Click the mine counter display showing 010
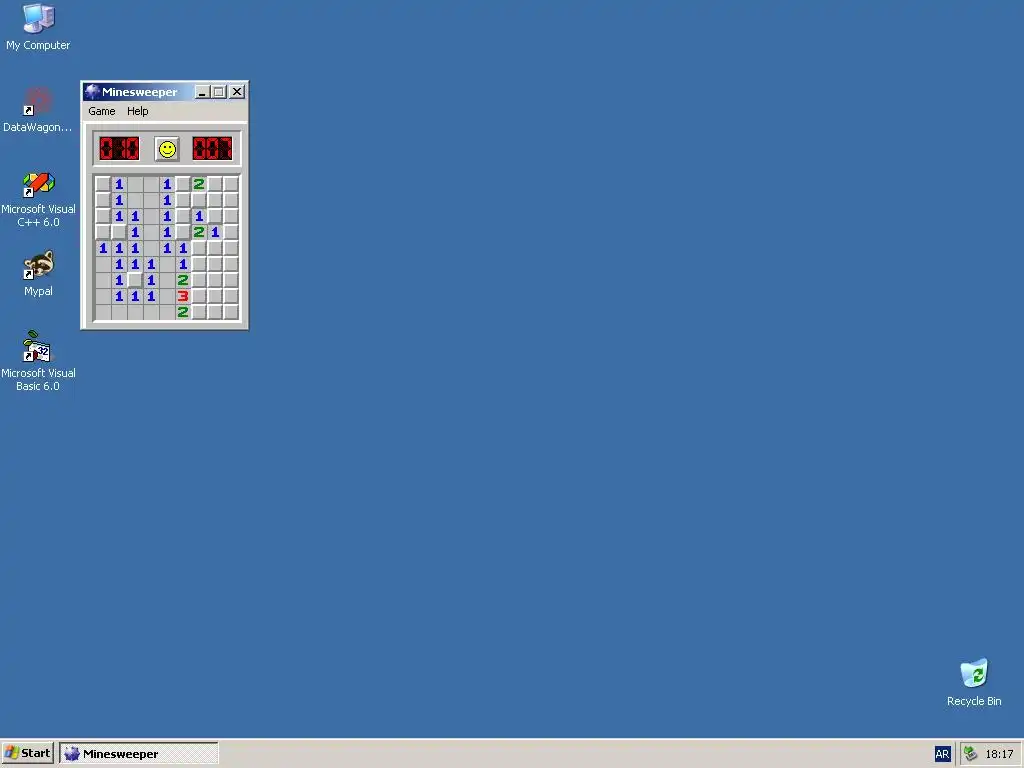Image resolution: width=1024 pixels, height=768 pixels. (x=119, y=149)
